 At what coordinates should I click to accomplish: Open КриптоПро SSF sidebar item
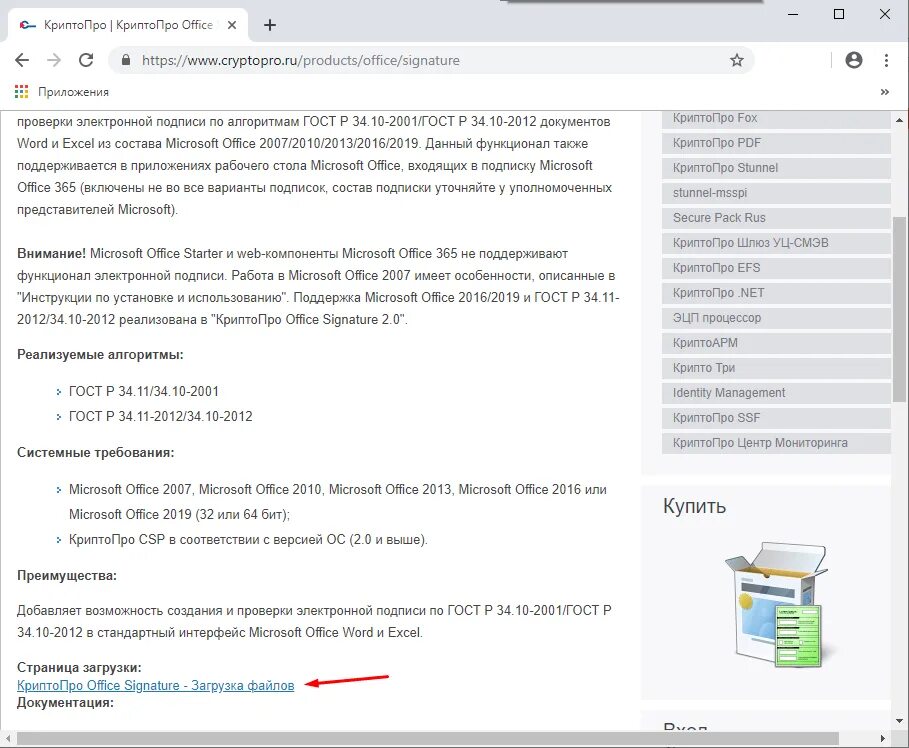tap(776, 417)
